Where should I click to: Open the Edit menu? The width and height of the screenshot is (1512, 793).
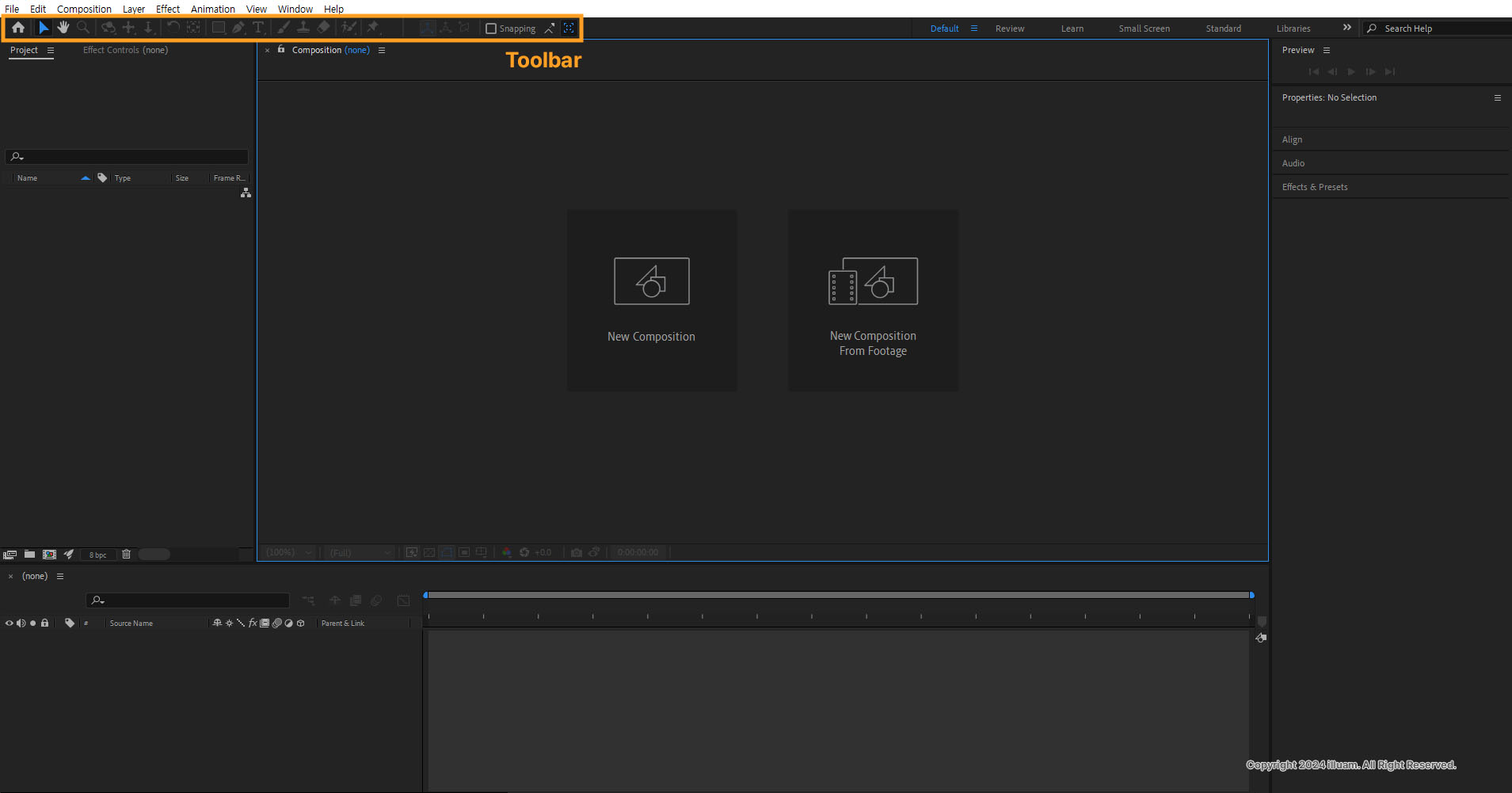[x=38, y=9]
